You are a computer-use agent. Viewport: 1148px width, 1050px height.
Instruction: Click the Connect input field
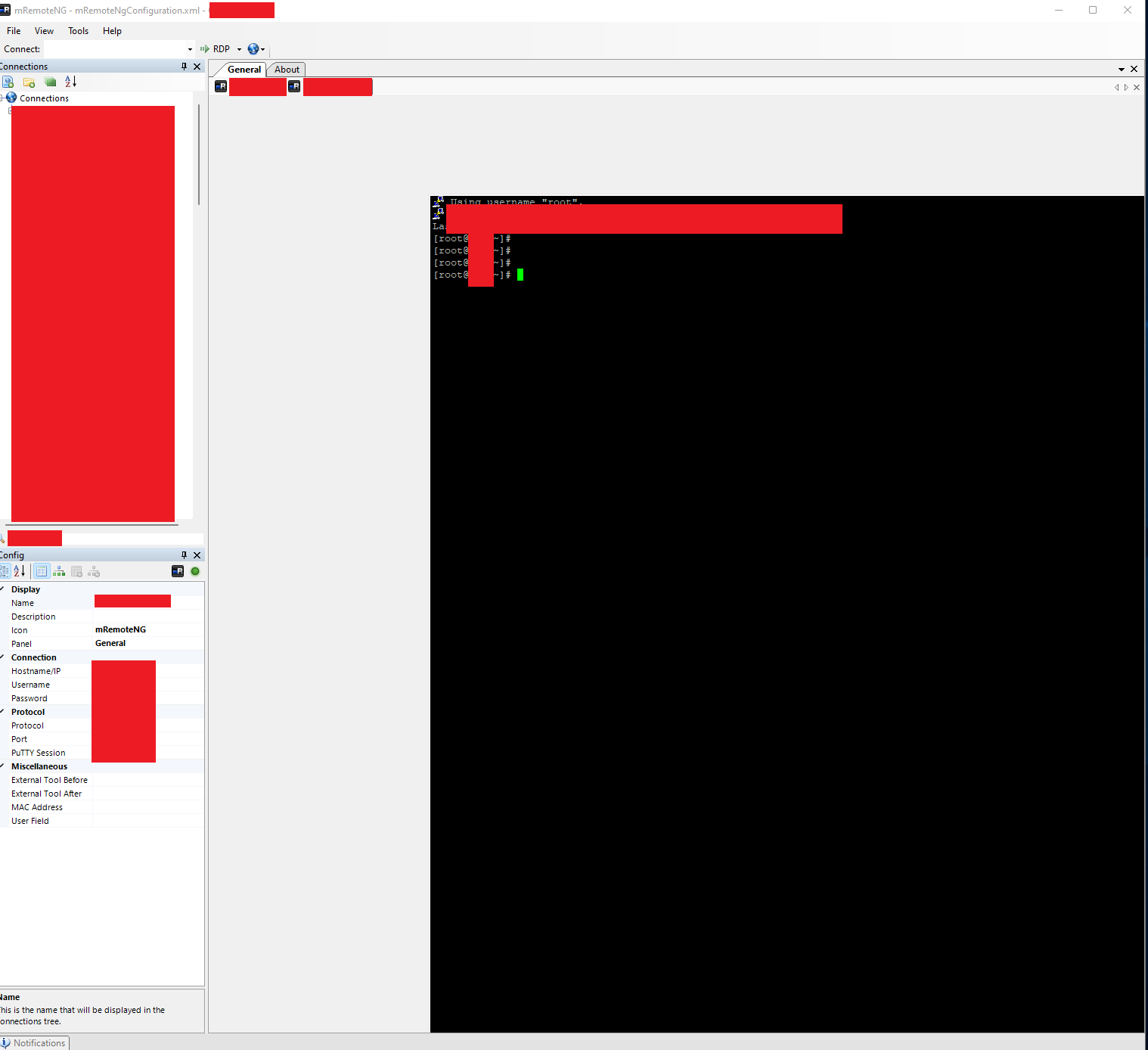point(113,48)
